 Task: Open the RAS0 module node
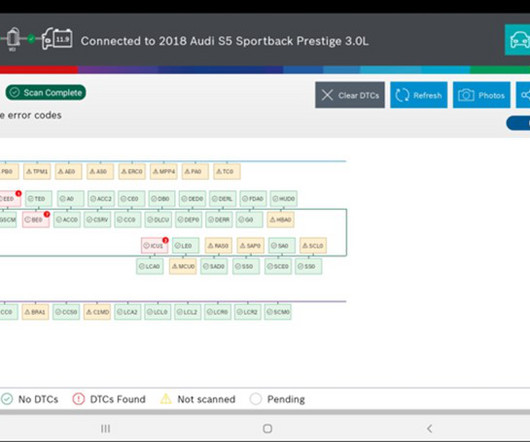point(219,246)
